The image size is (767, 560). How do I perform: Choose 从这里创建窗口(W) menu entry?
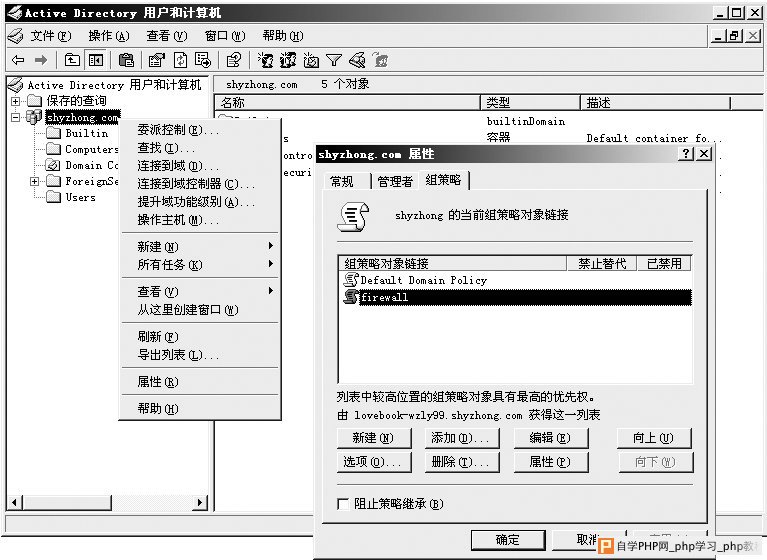(200, 310)
